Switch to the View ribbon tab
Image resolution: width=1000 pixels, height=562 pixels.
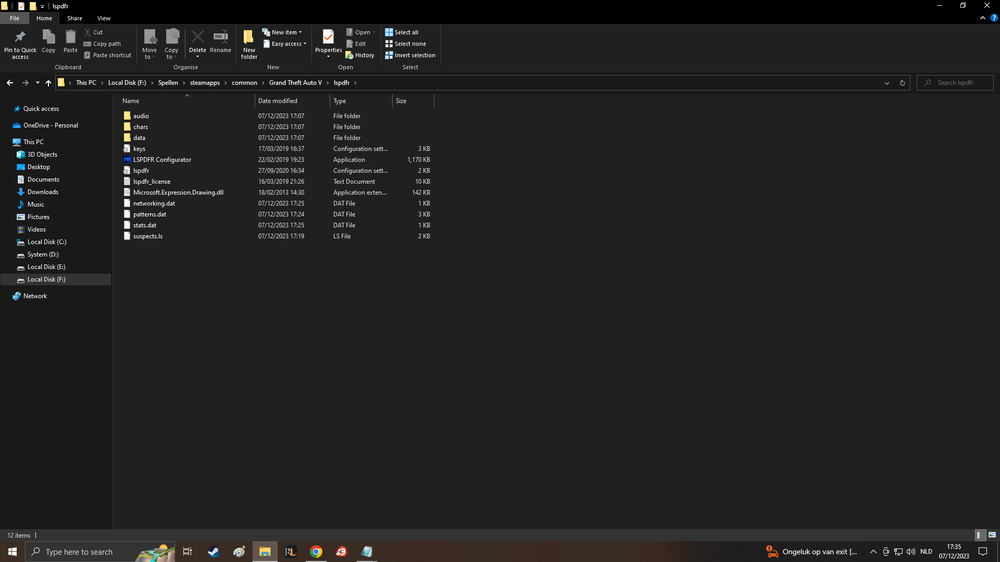[103, 18]
